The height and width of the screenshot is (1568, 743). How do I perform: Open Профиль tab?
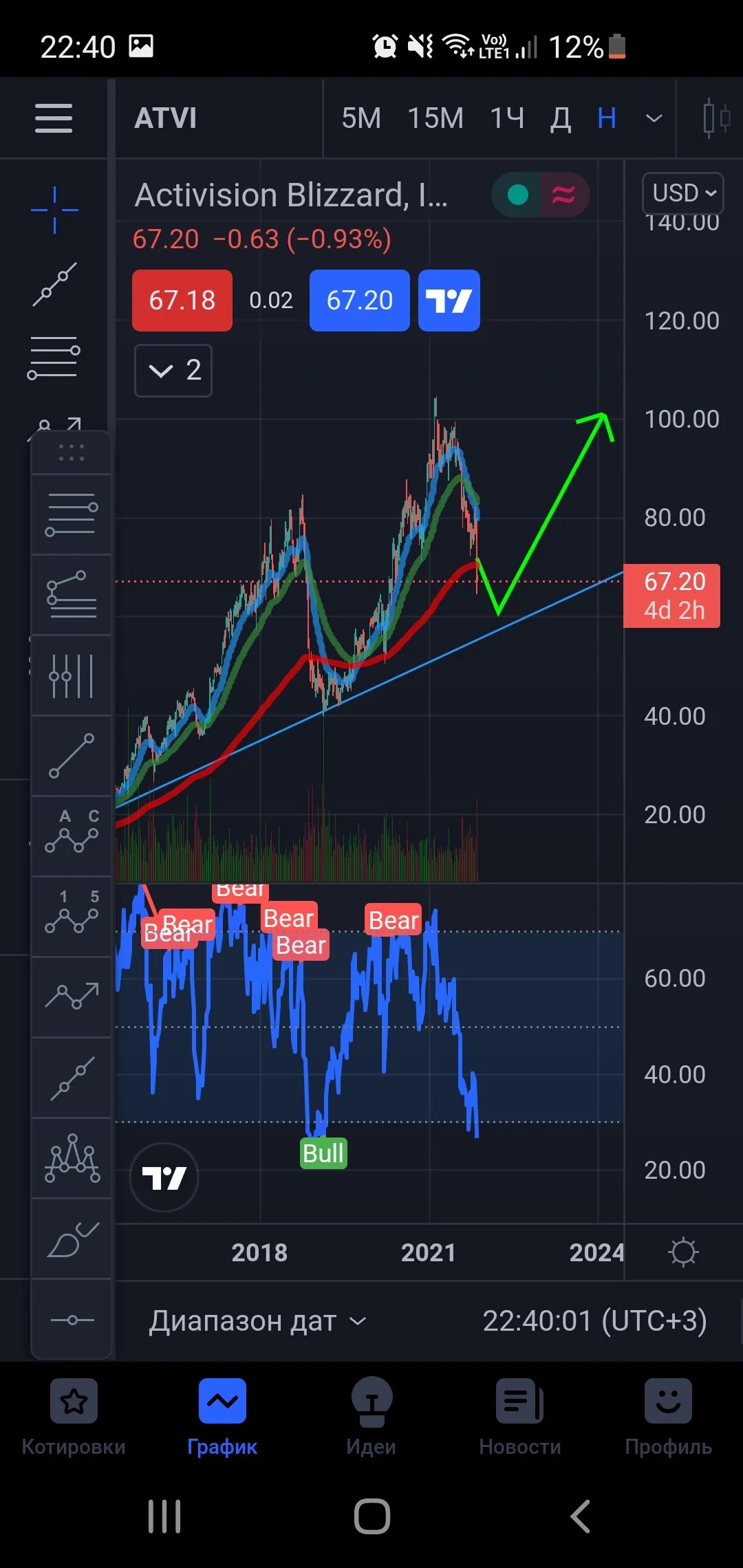(668, 1418)
